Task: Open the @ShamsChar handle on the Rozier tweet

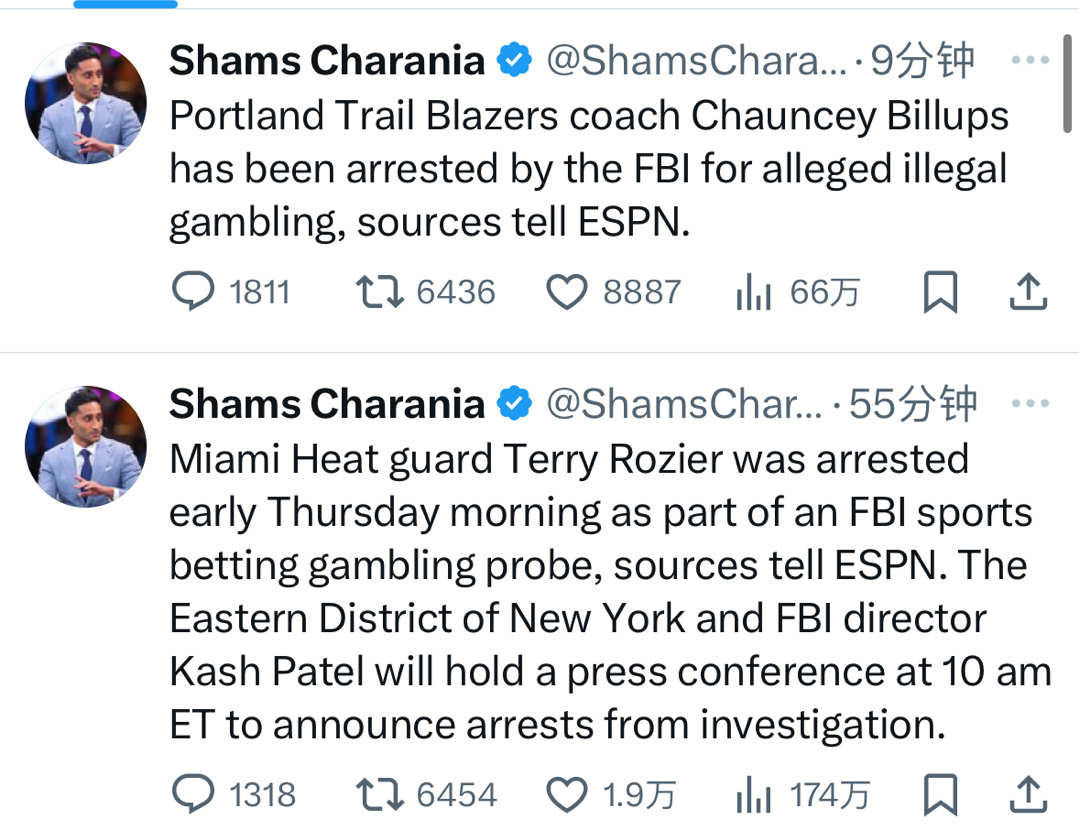Action: [684, 404]
